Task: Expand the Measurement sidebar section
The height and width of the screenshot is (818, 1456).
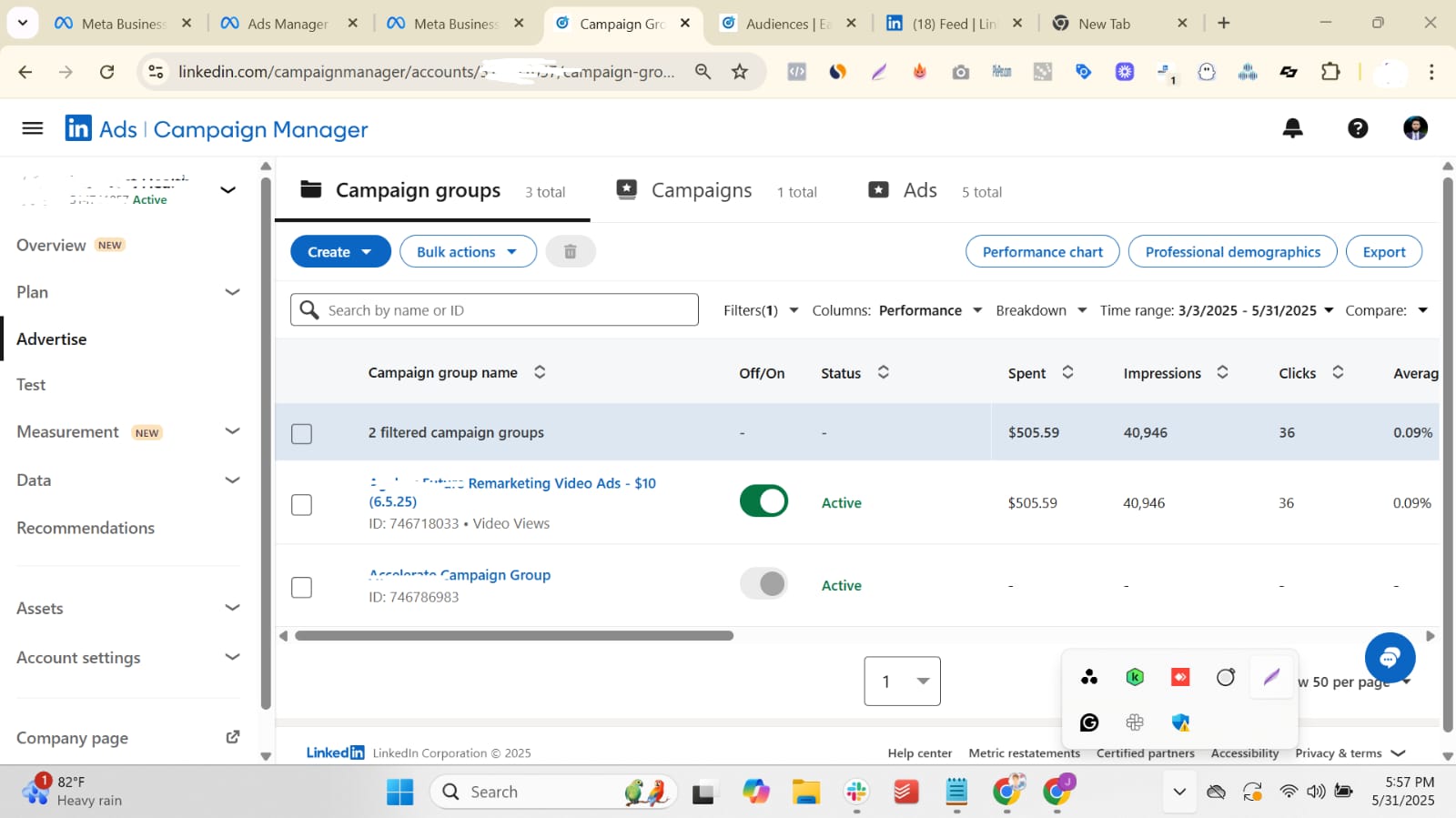Action: (232, 431)
